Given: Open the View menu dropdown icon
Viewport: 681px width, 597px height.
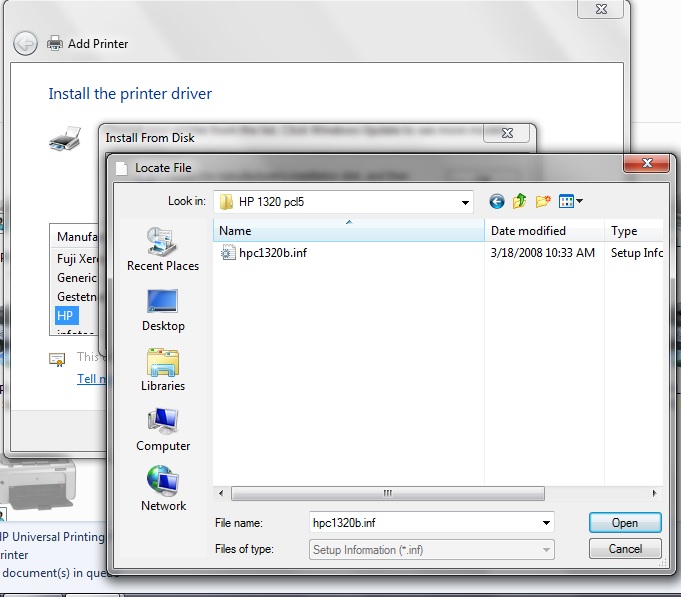Looking at the screenshot, I should click(x=571, y=201).
